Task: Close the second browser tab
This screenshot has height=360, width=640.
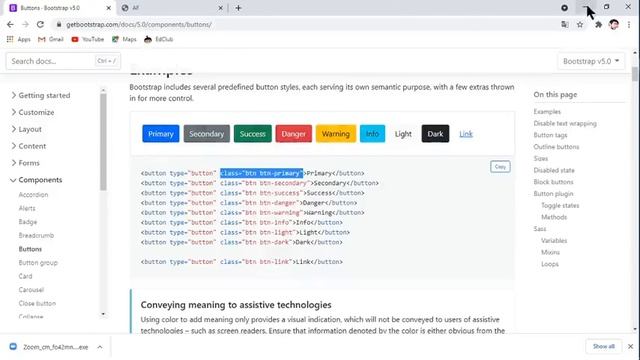Action: (x=220, y=8)
